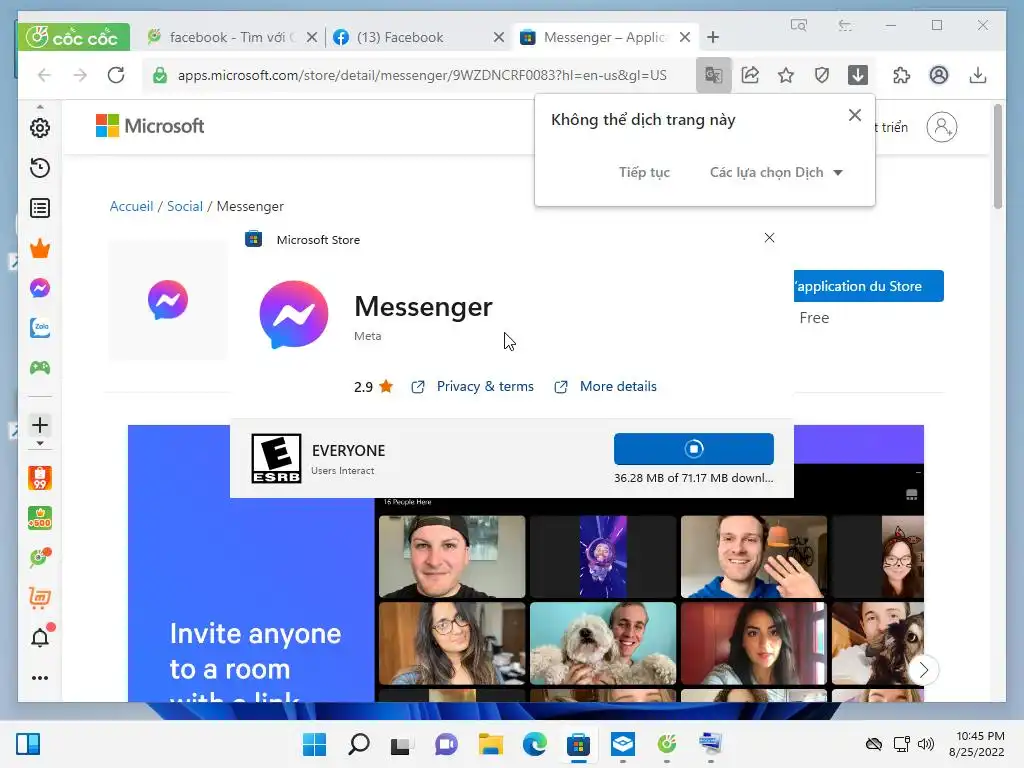The height and width of the screenshot is (768, 1024).
Task: Open the 9.9 shopping sidebar icon
Action: click(x=40, y=478)
